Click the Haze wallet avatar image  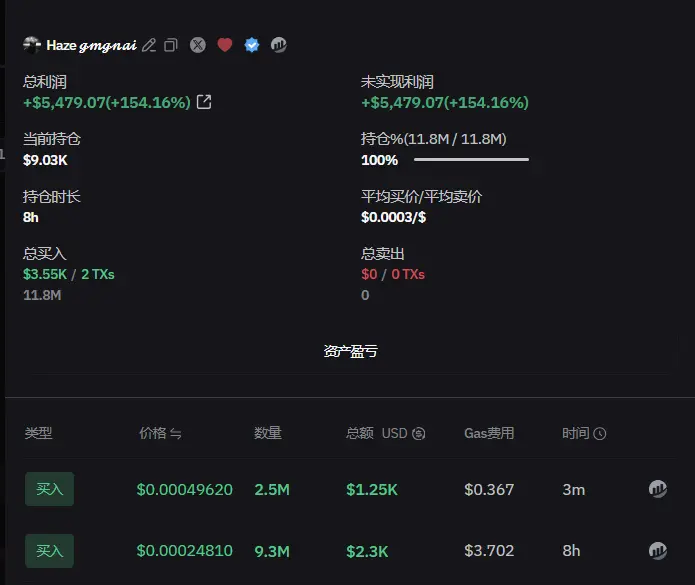click(x=31, y=45)
